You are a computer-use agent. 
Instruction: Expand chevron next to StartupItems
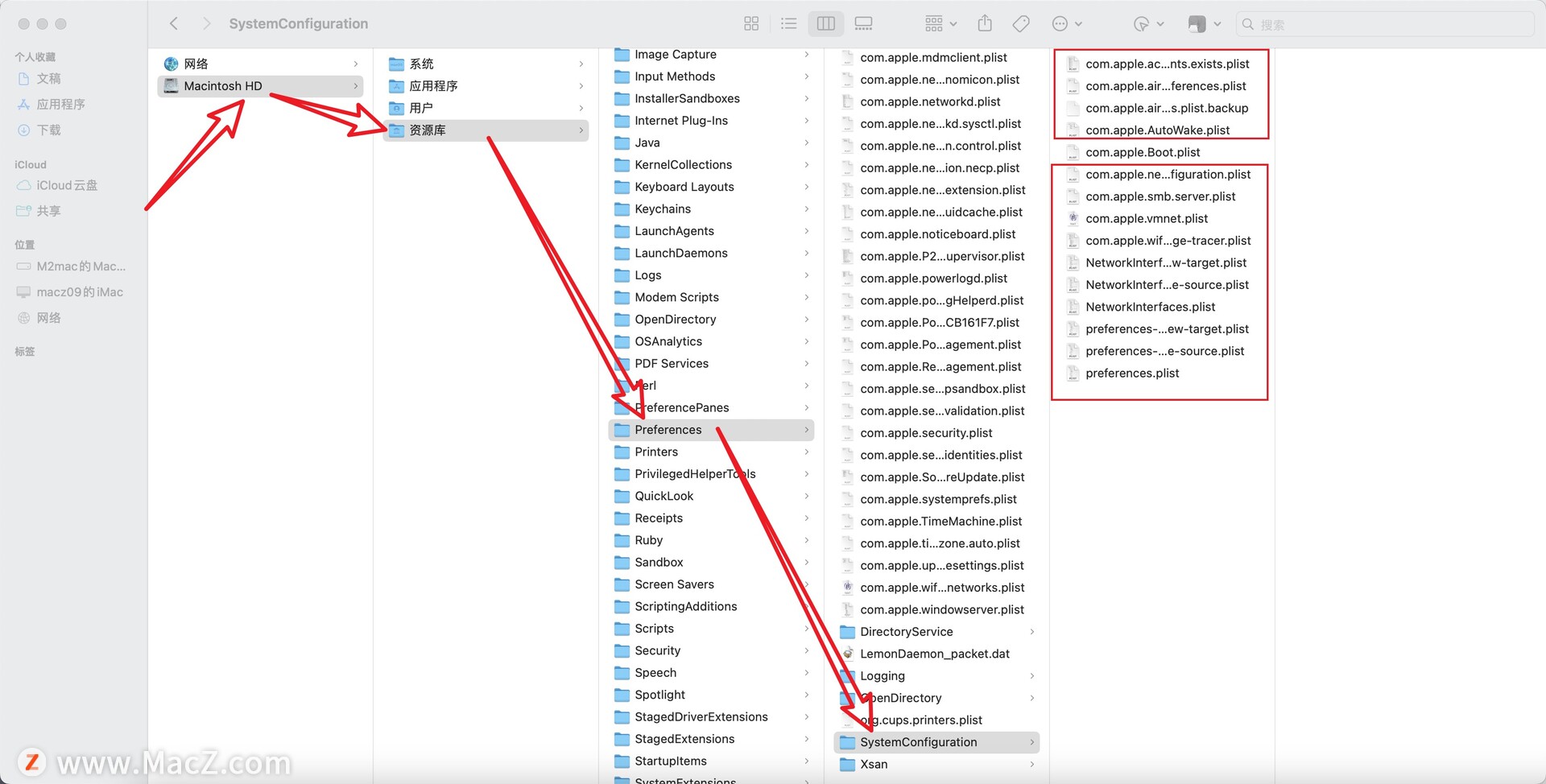pyautogui.click(x=807, y=761)
